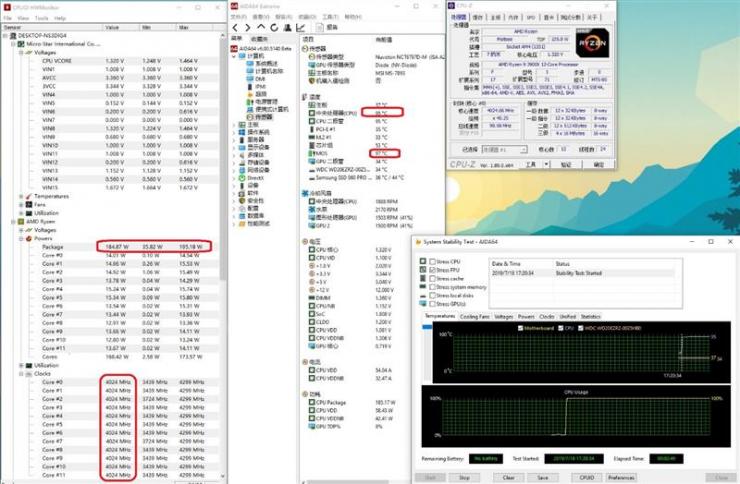The height and width of the screenshot is (484, 740).
Task: Toggle Motherboard checkbox on temperature graph
Action: coord(521,328)
